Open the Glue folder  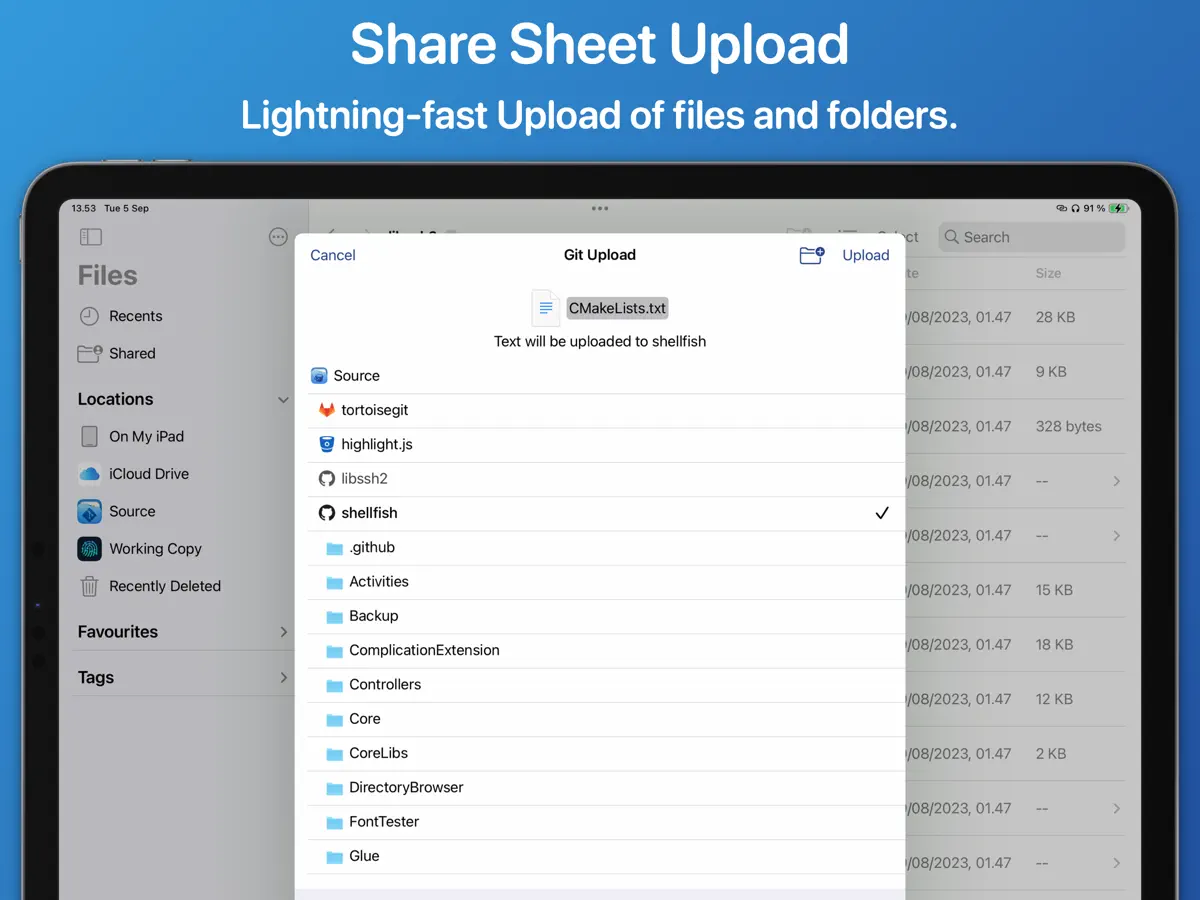(600, 857)
